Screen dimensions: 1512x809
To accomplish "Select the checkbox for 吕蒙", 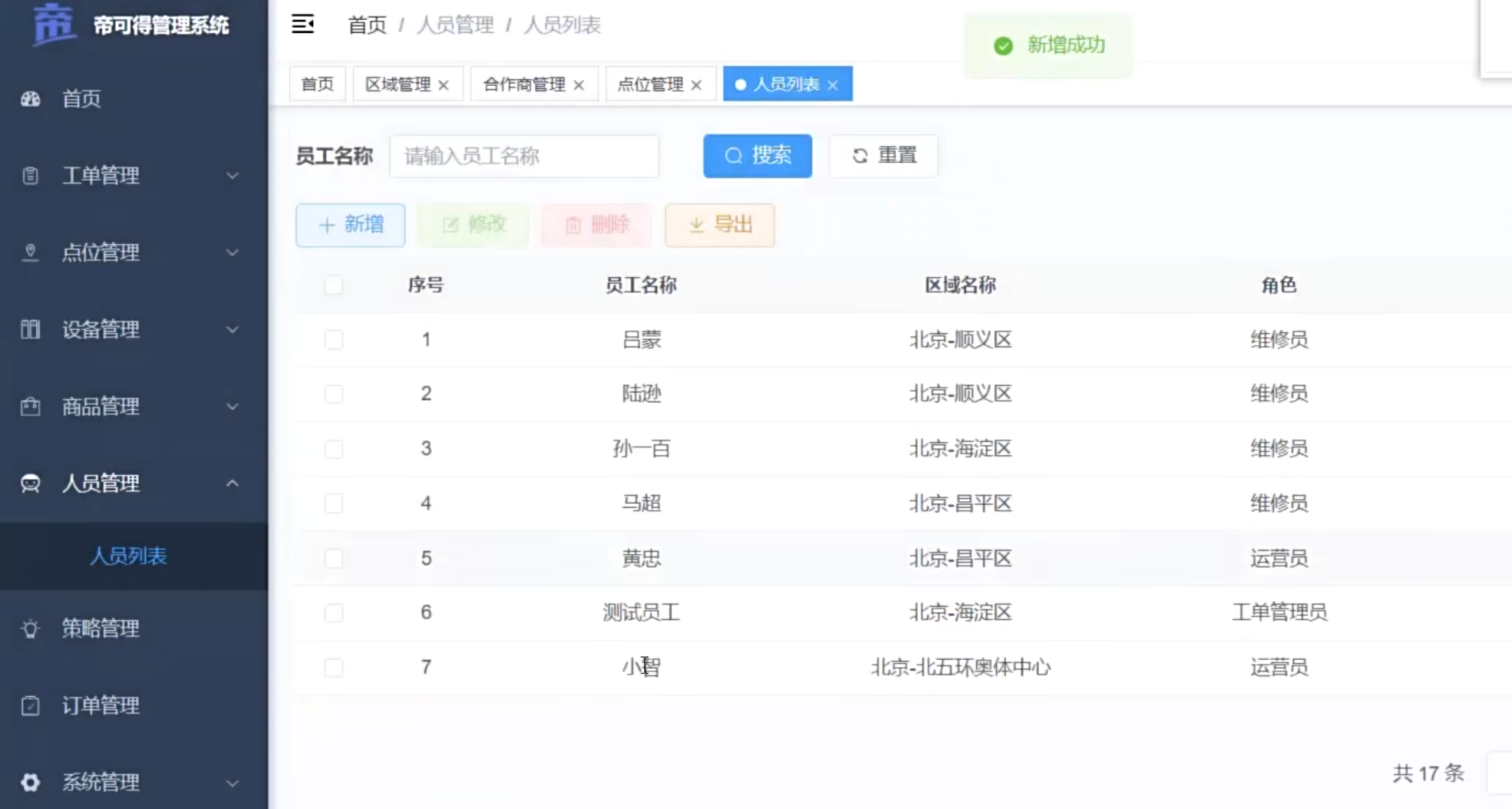I will tap(334, 340).
